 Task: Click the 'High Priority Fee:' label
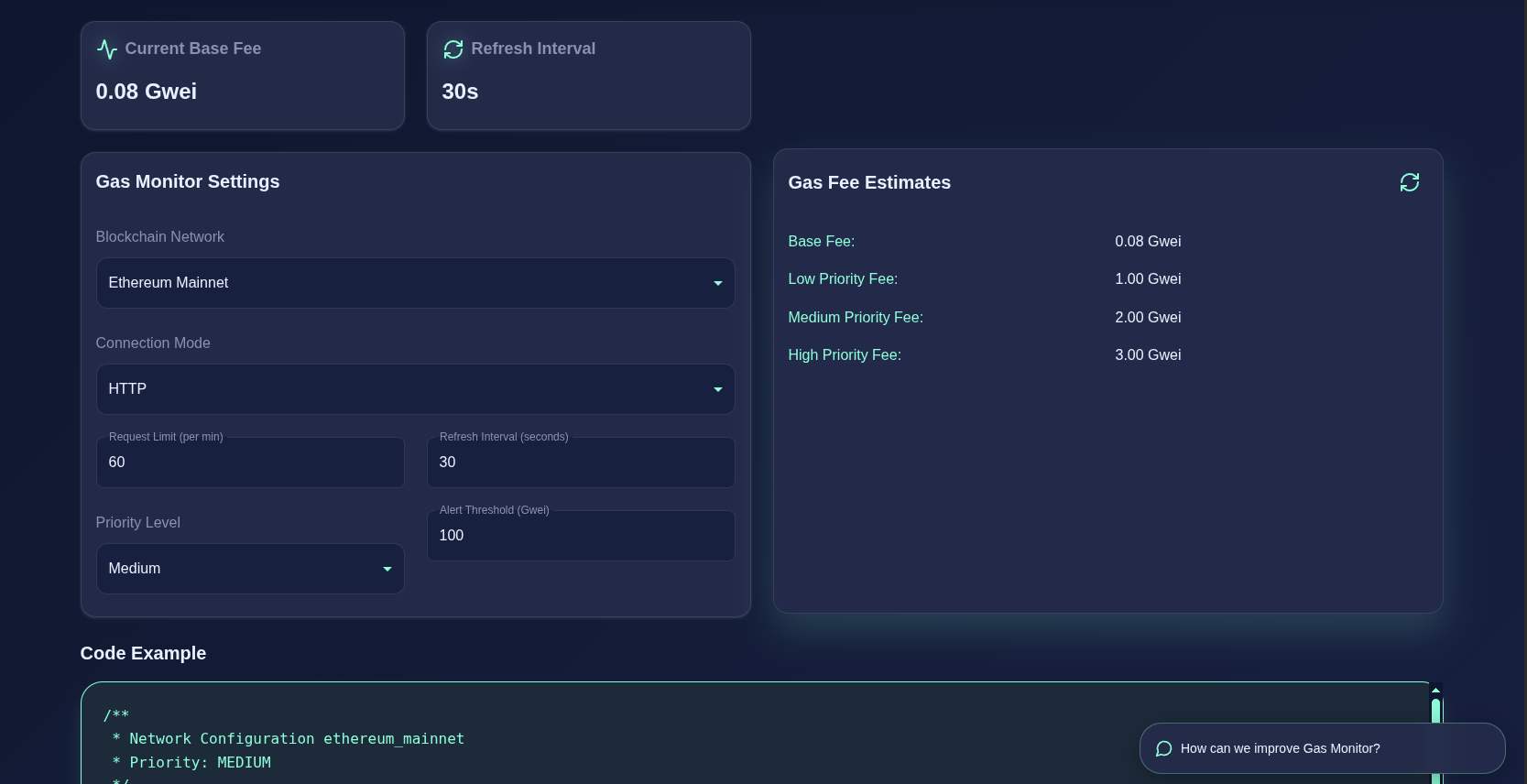tap(845, 355)
